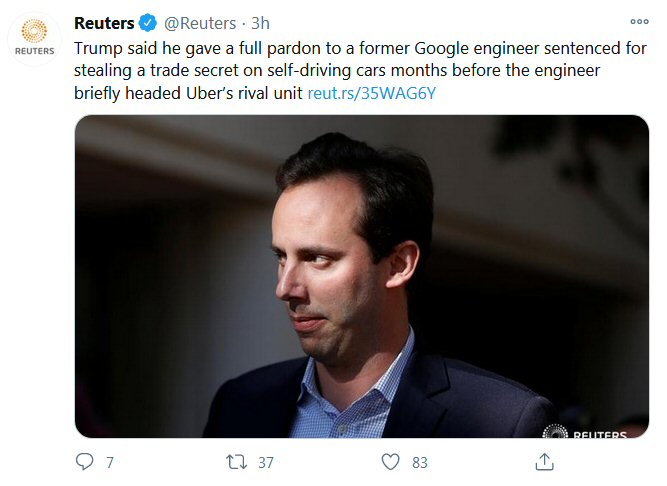Like the tweet with the heart icon

(391, 462)
